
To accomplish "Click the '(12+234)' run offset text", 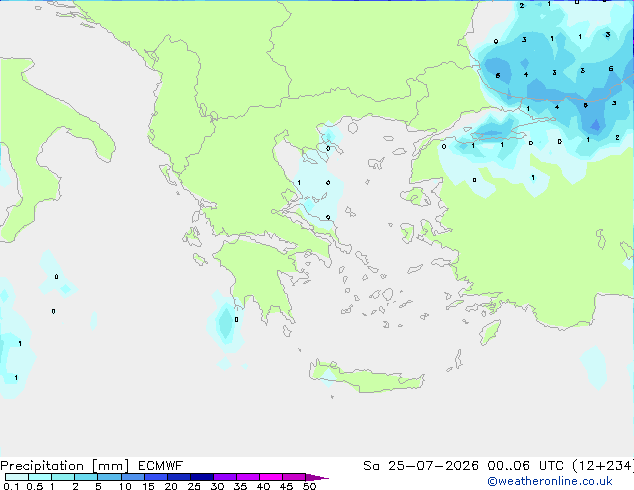I will click(x=603, y=466).
